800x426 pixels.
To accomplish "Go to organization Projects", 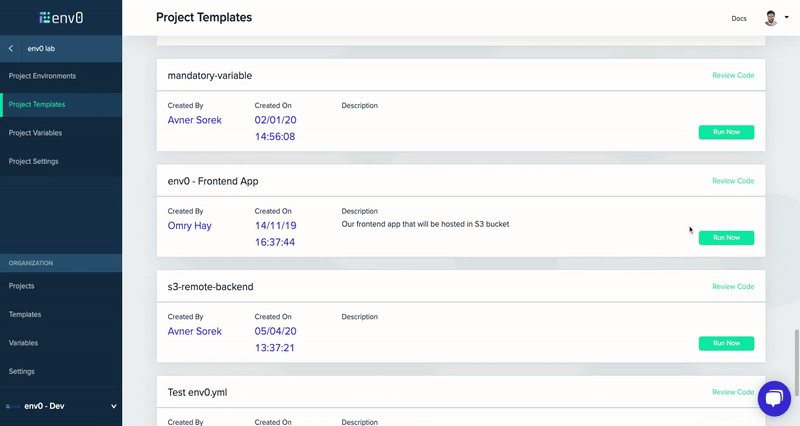I will [22, 286].
